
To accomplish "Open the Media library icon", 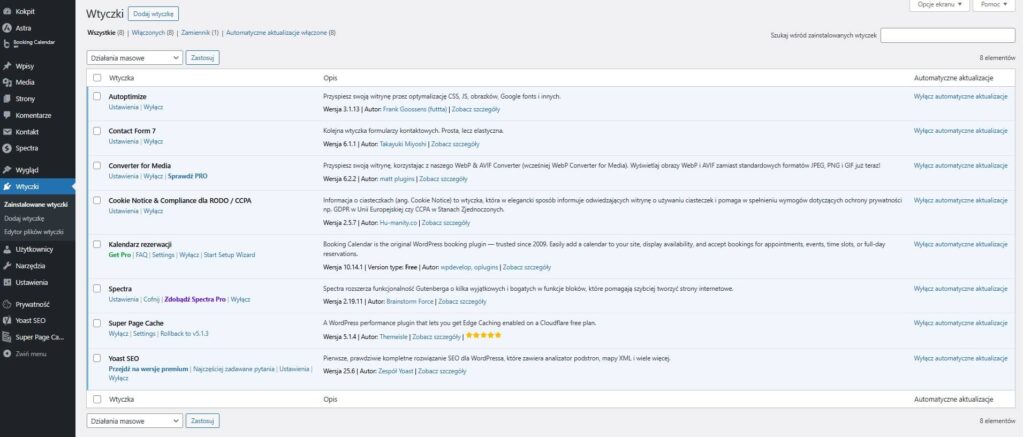I will (7, 82).
